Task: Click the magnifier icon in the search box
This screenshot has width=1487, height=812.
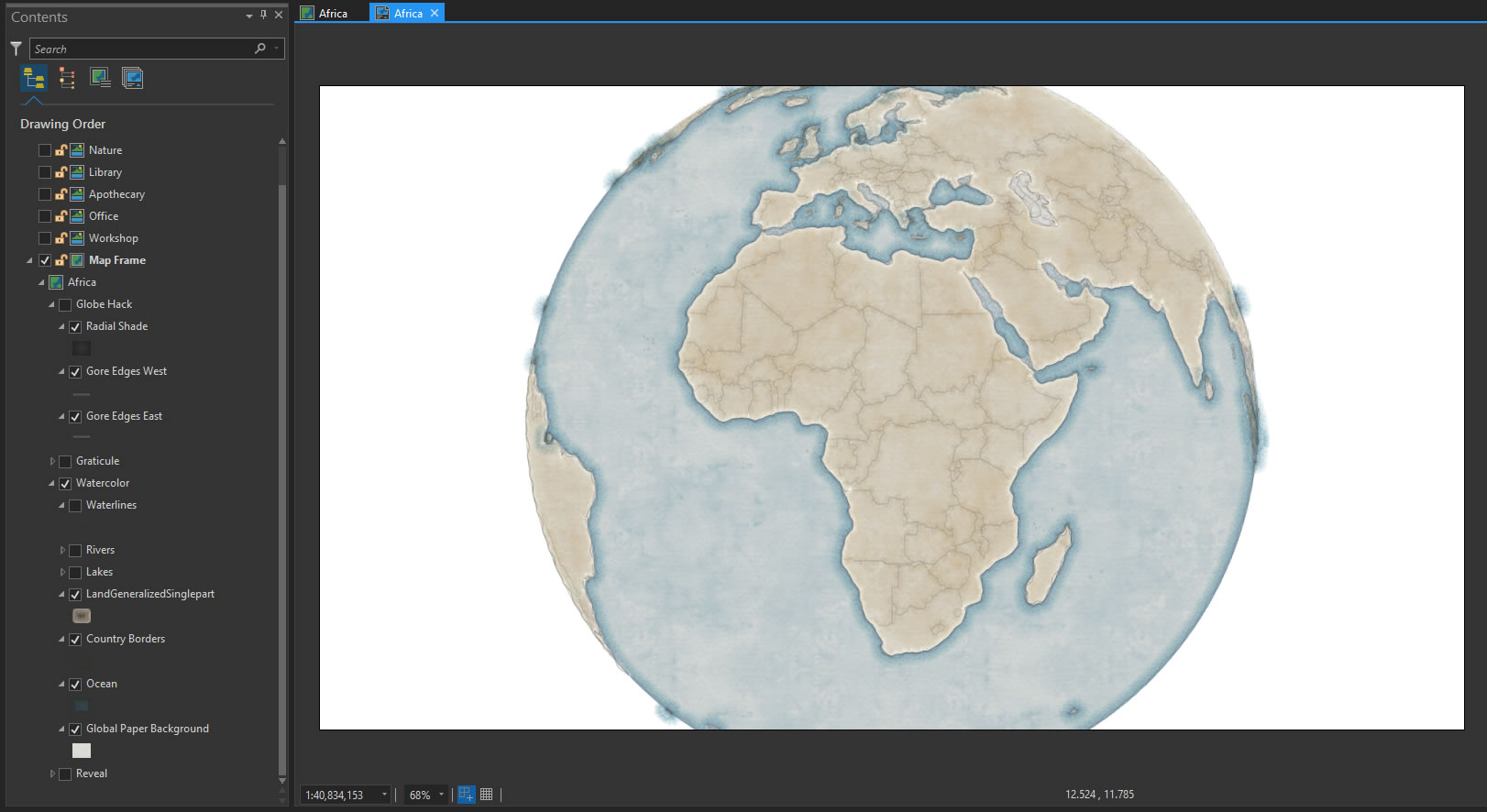Action: coord(260,49)
